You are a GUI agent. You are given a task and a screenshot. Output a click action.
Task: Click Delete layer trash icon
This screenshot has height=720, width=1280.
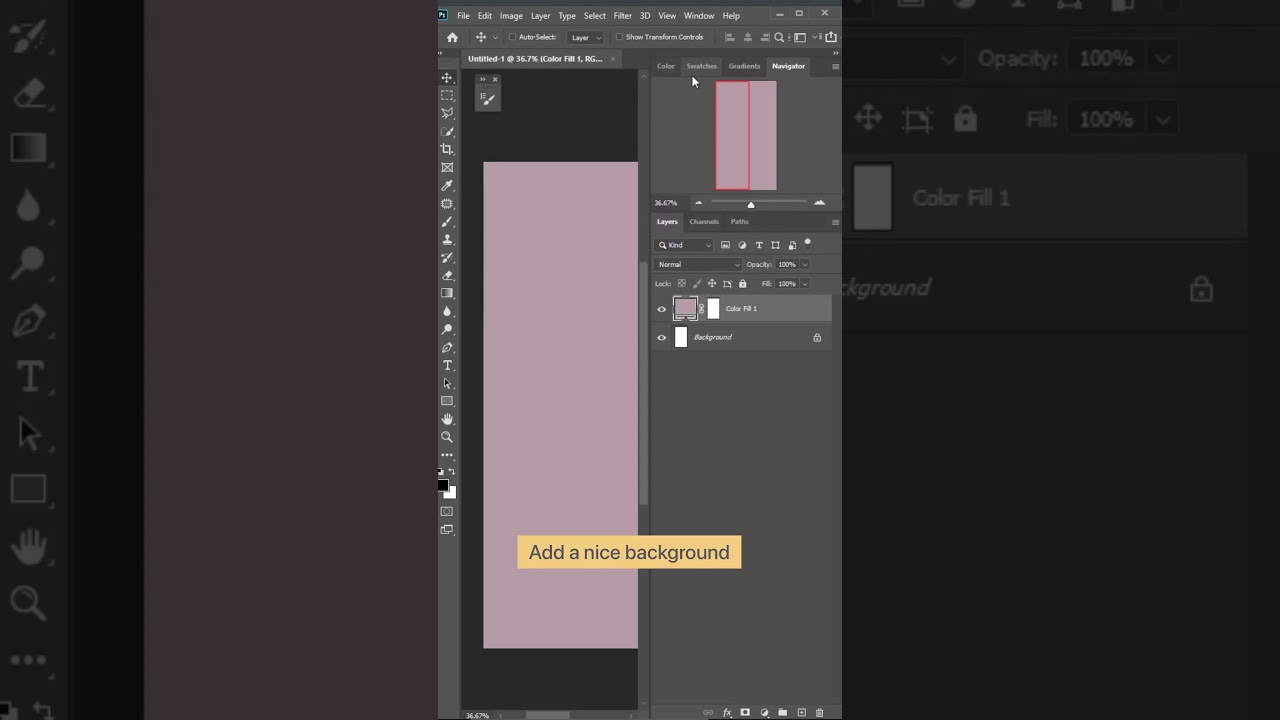click(x=820, y=713)
